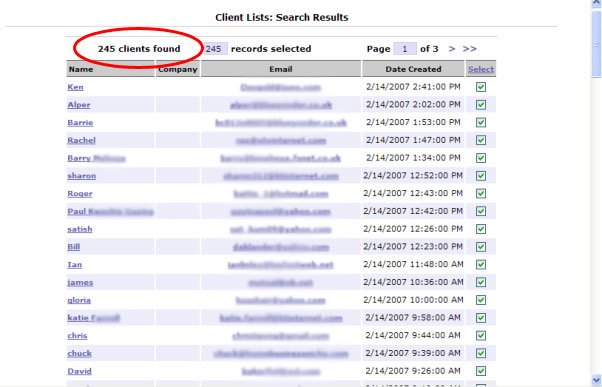Open the client link gloria

coord(79,300)
